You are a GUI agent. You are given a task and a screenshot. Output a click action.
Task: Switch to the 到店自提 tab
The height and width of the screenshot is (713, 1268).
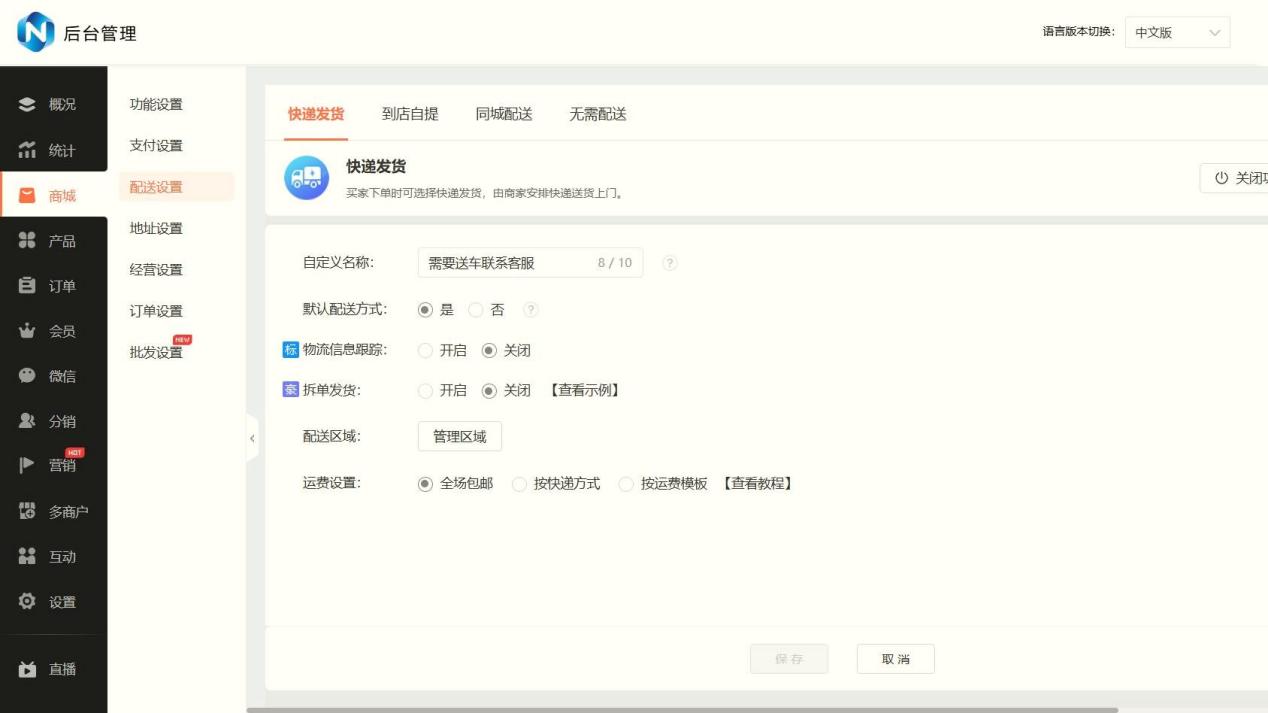[x=410, y=114]
